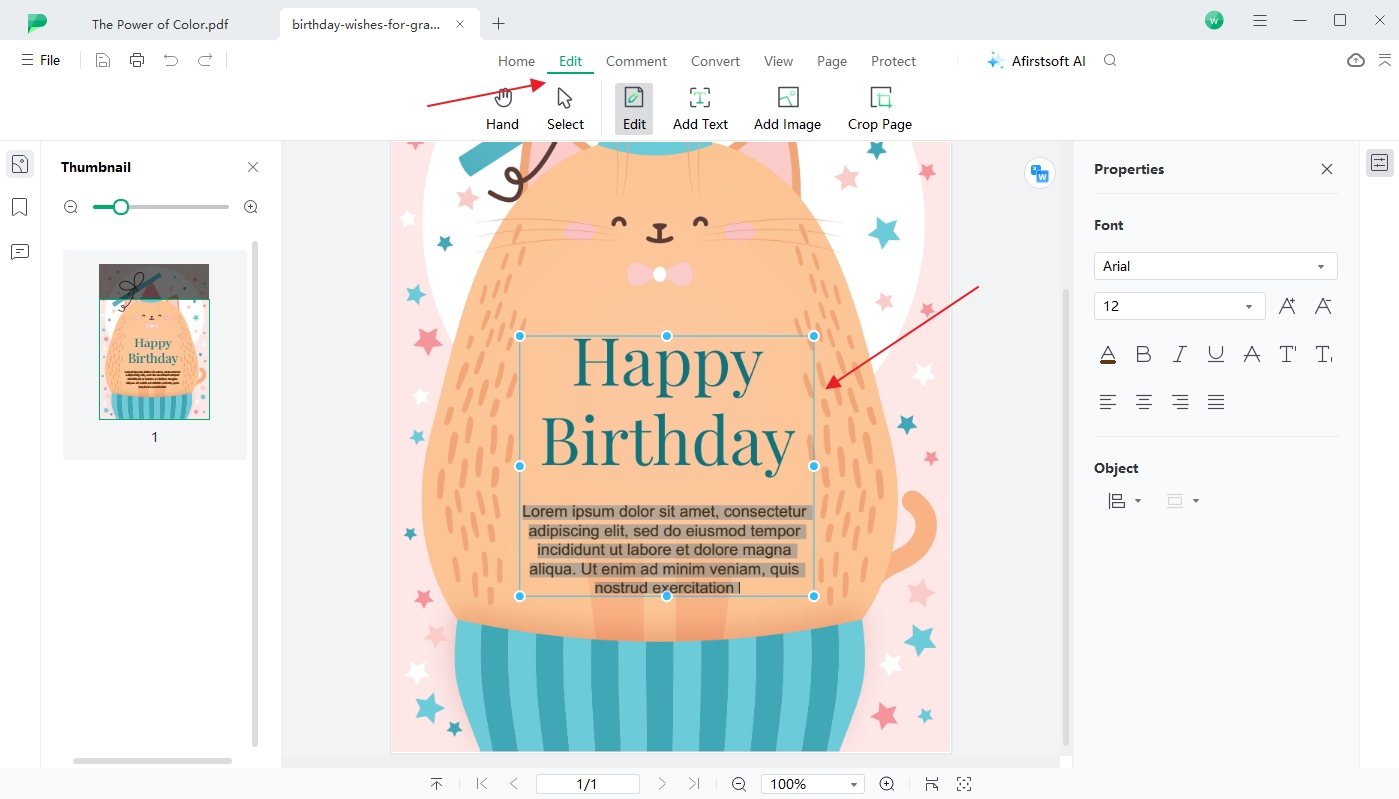Viewport: 1399px width, 799px height.
Task: Toggle italic formatting
Action: (x=1180, y=354)
